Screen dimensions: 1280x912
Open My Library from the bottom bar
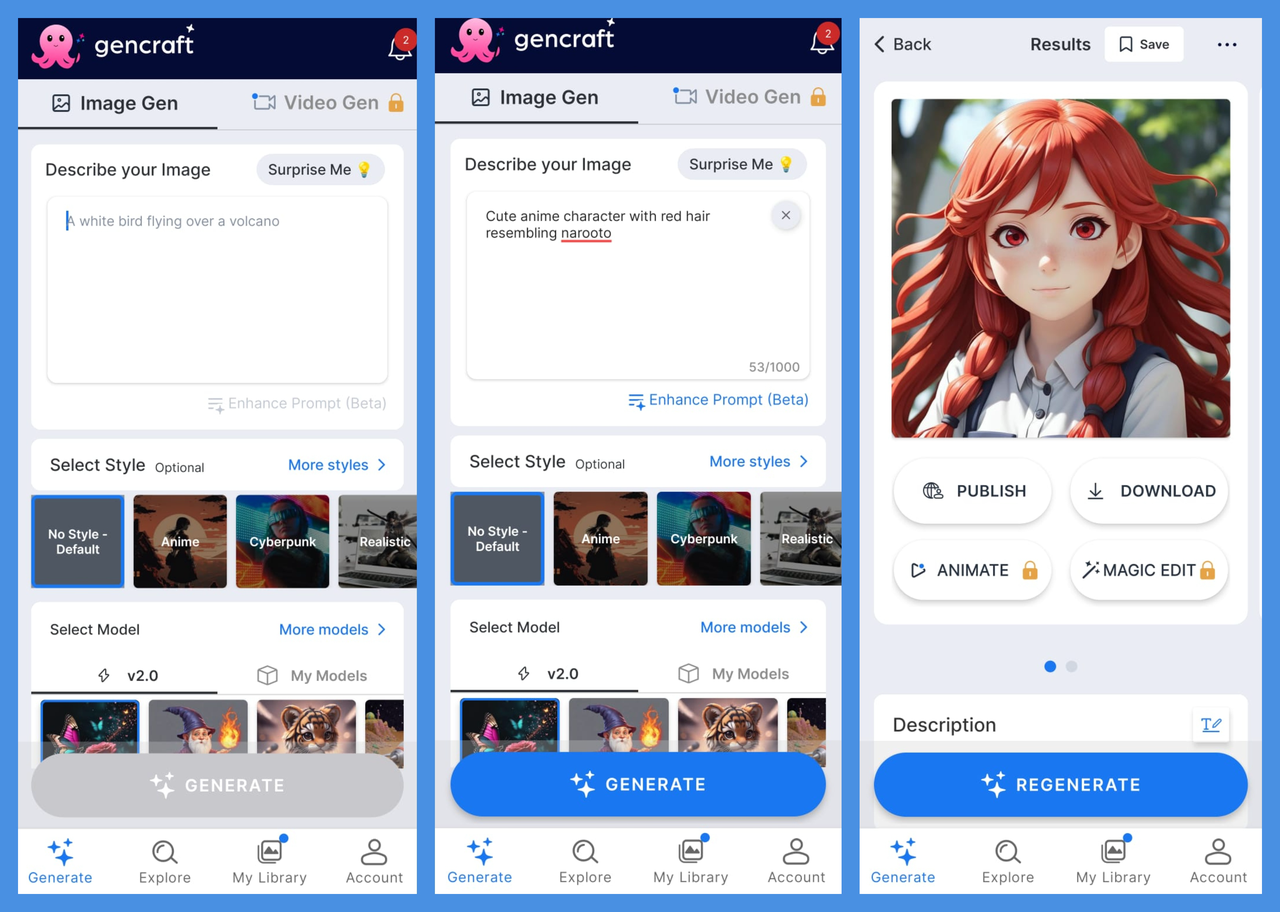pos(269,852)
